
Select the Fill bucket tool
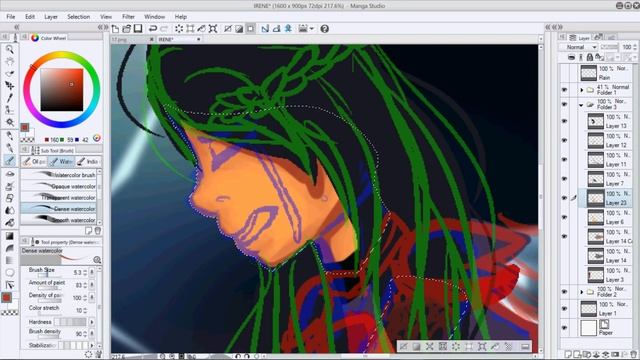pos(9,224)
